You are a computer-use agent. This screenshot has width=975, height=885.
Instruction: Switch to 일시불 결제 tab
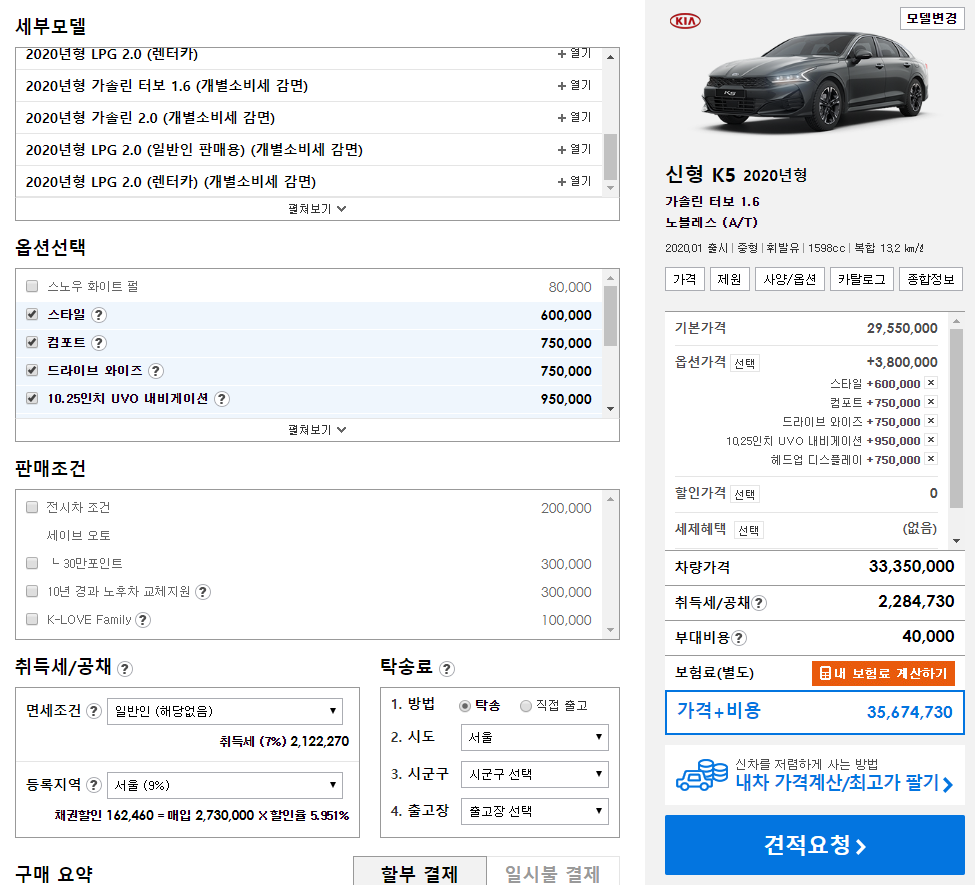[553, 872]
